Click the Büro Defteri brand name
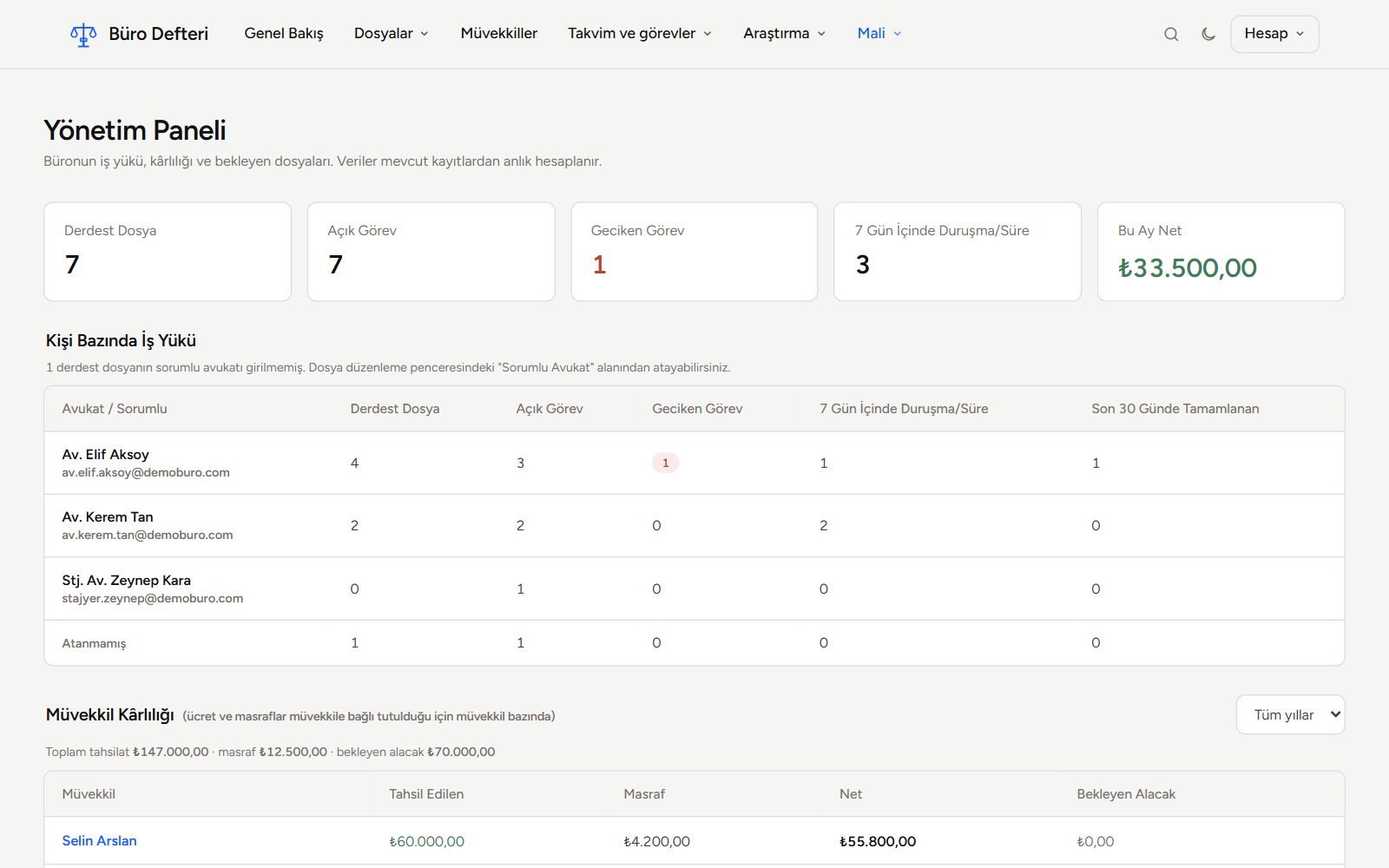1389x868 pixels. pos(158,34)
